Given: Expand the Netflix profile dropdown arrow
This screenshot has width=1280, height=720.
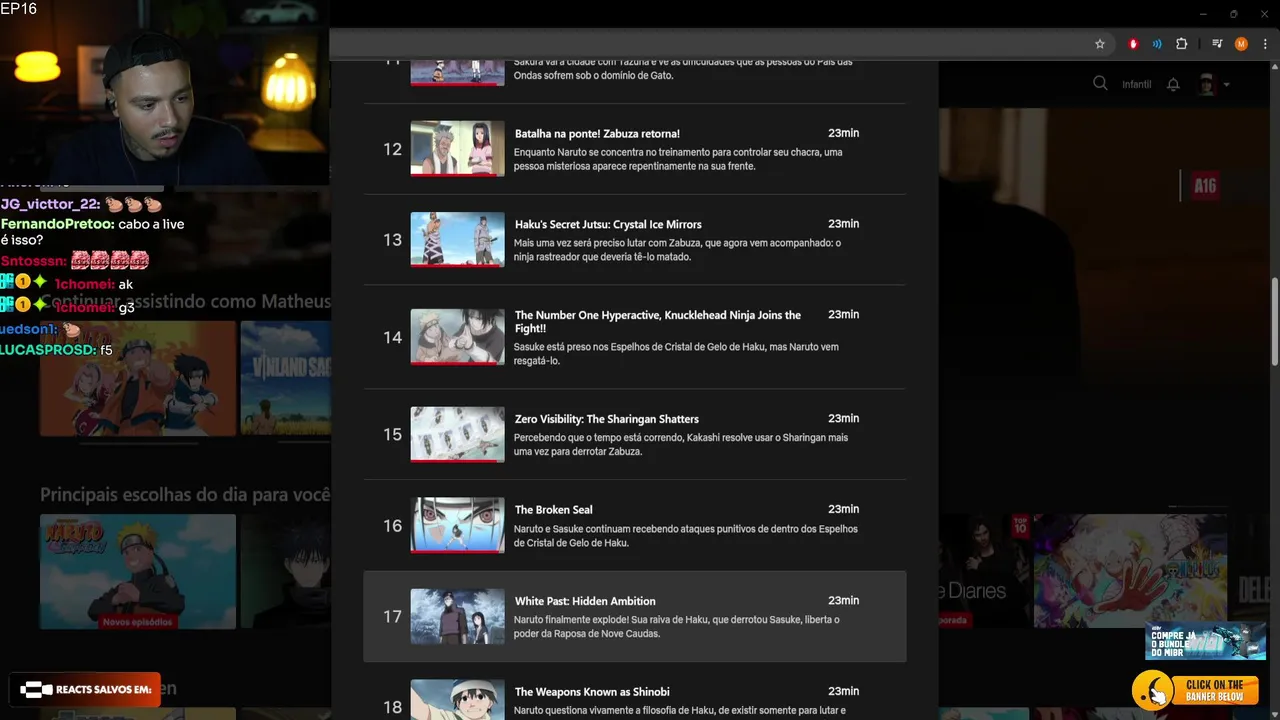Looking at the screenshot, I should 1227,85.
